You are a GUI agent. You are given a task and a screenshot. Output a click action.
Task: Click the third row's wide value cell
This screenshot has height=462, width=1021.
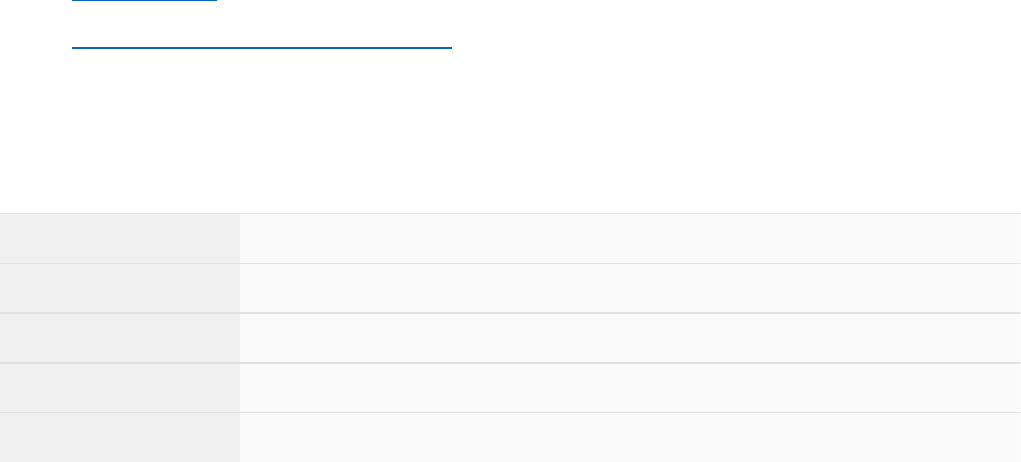click(630, 338)
